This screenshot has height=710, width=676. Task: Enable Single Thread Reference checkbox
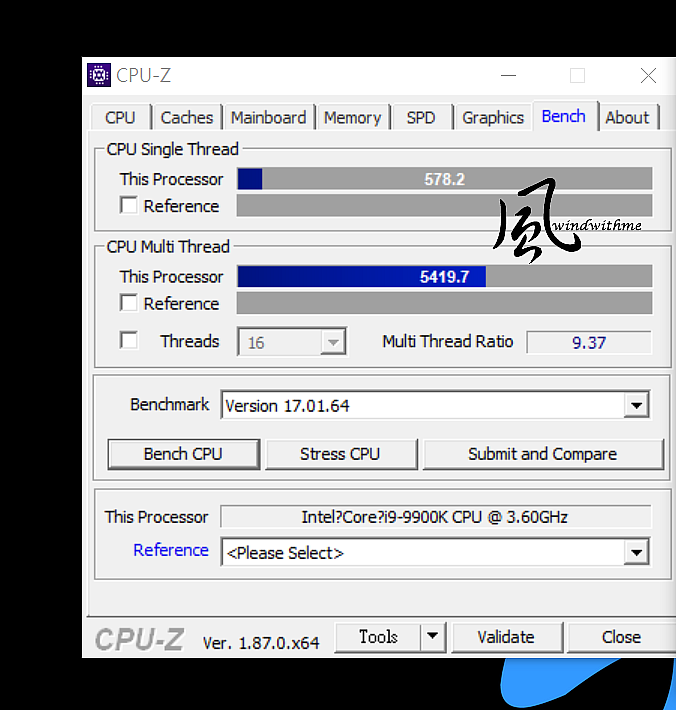click(x=129, y=205)
